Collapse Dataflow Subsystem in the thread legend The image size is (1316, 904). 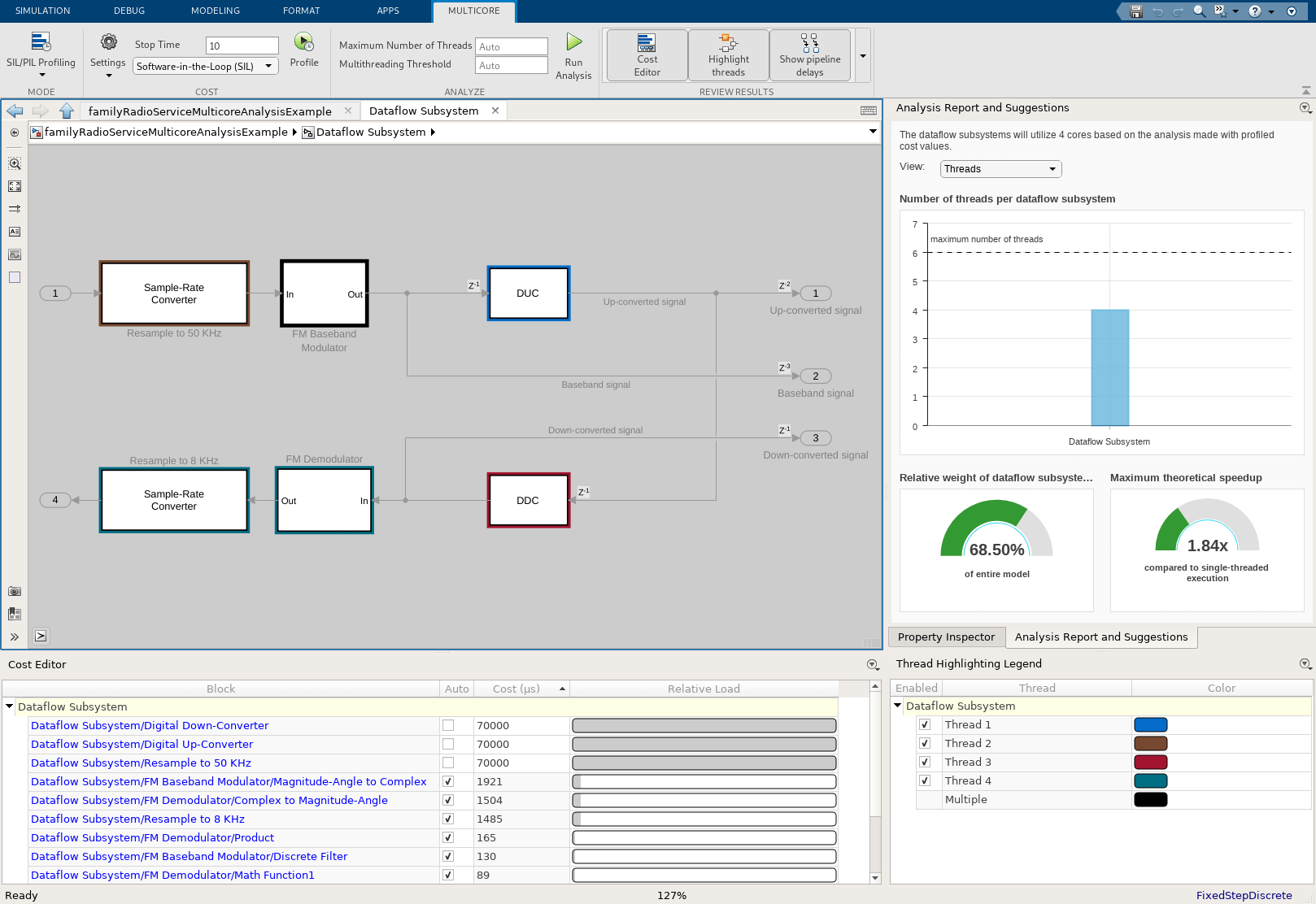[898, 706]
